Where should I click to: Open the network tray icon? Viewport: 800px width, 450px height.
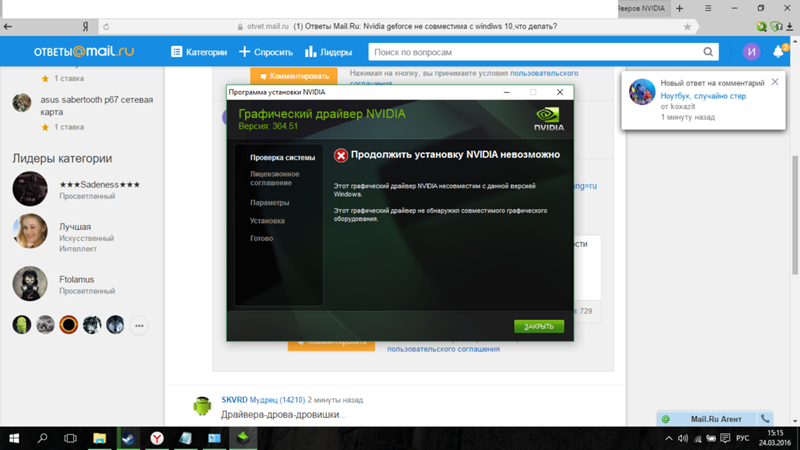tap(697, 438)
